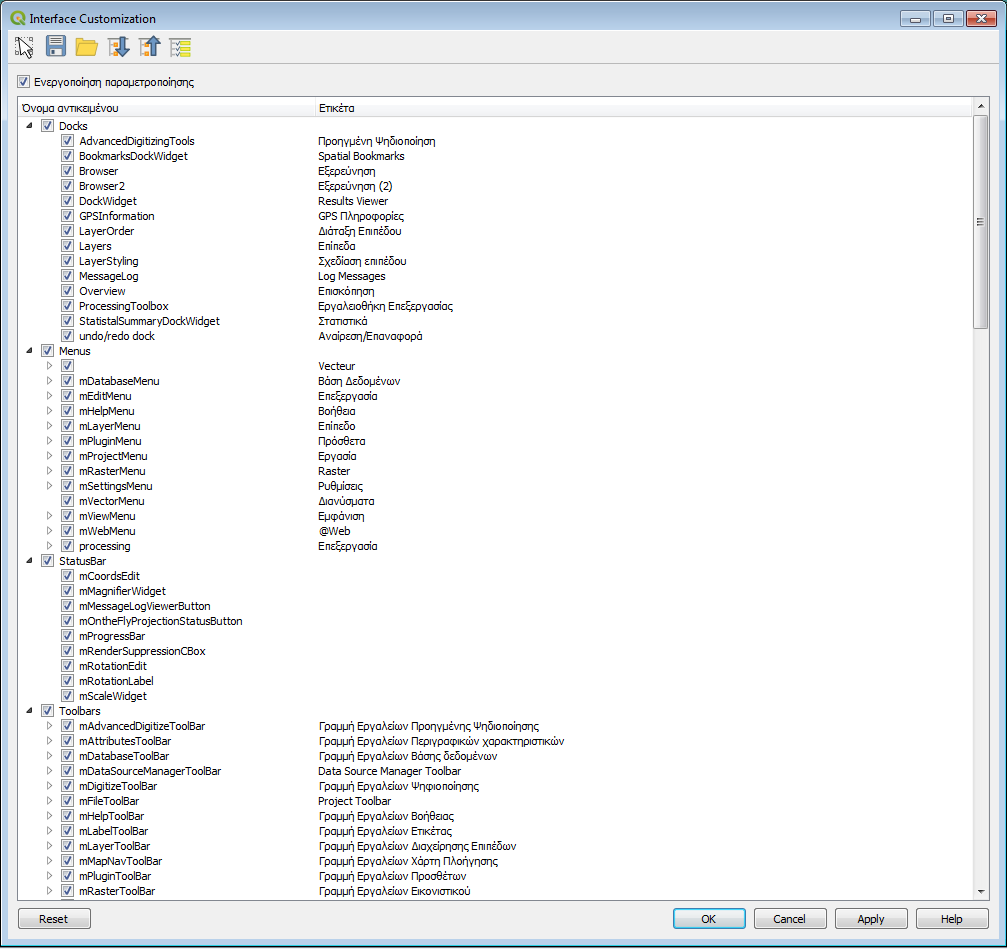Screen dimensions: 1007x949
Task: Select the mRenderSuppressionCBox row
Action: pyautogui.click(x=495, y=651)
